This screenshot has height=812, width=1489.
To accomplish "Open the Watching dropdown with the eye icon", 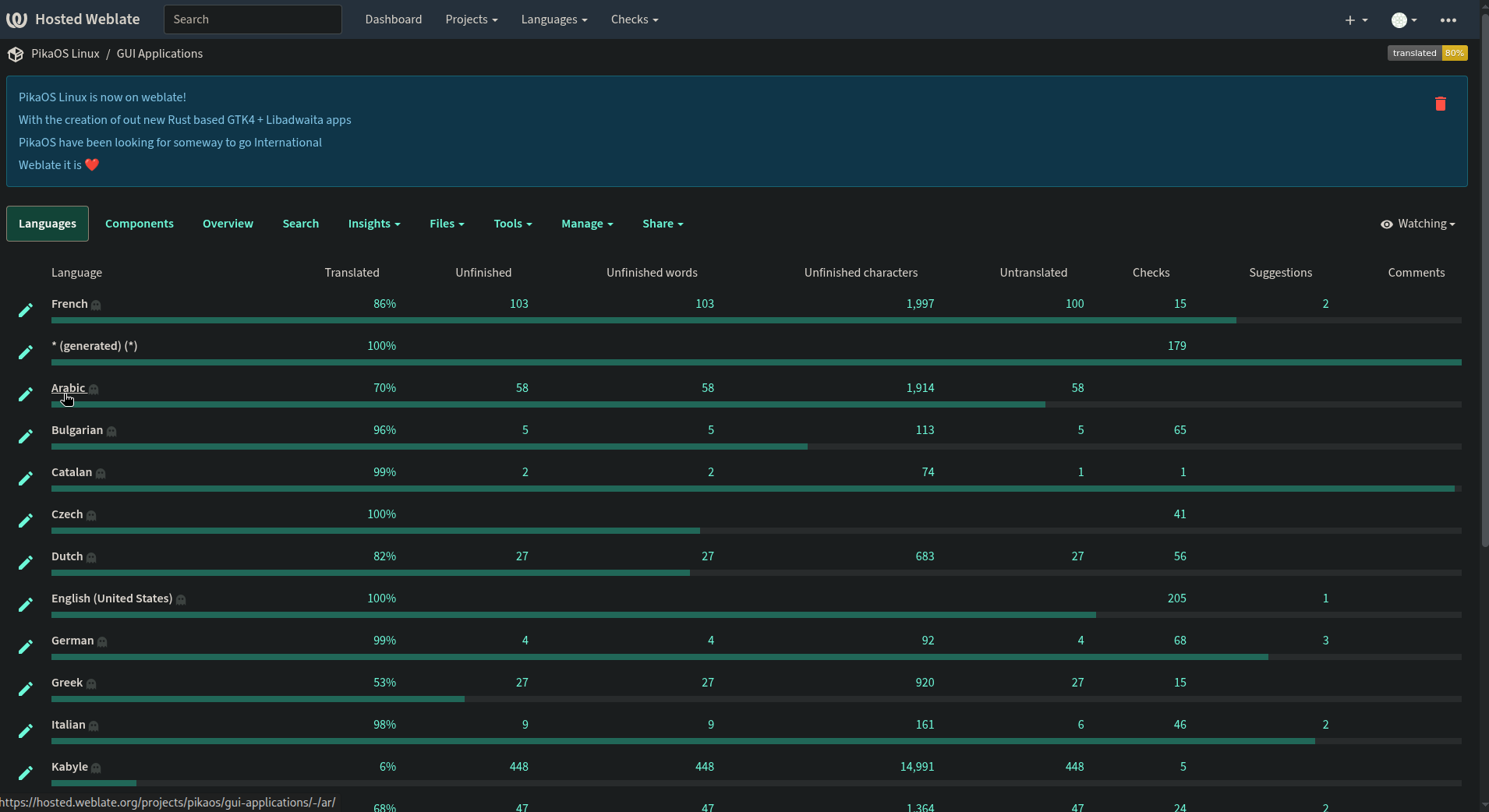I will point(1417,224).
